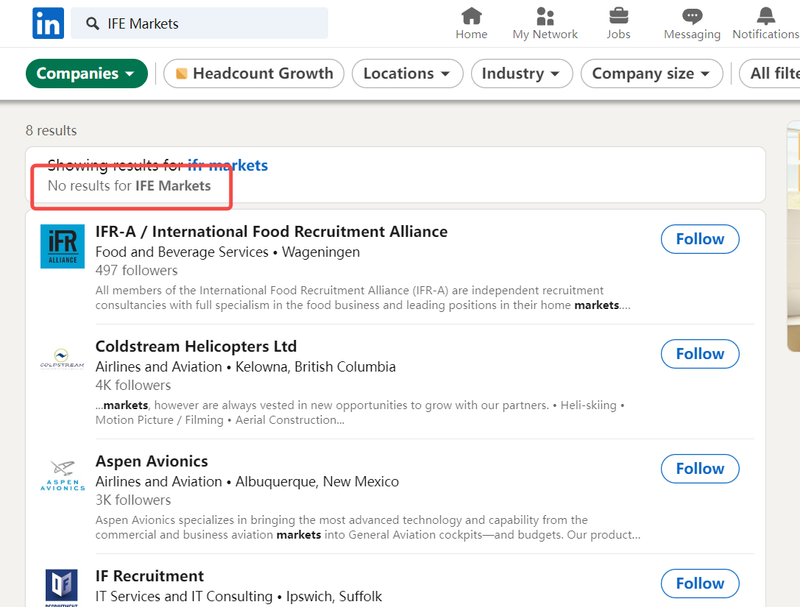Expand the Locations filter
The width and height of the screenshot is (800, 607).
coord(407,73)
